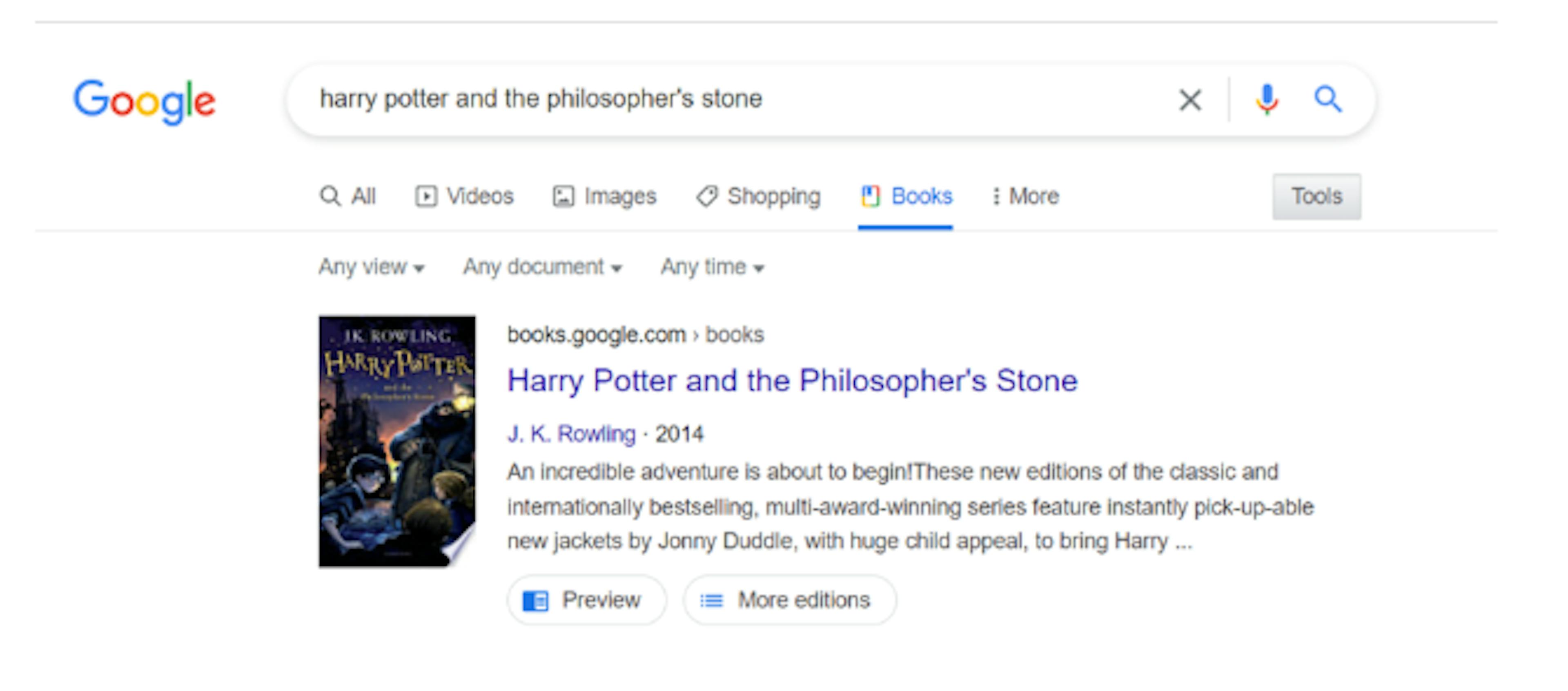The image size is (1568, 691).
Task: Open the More search categories menu
Action: 1026,196
